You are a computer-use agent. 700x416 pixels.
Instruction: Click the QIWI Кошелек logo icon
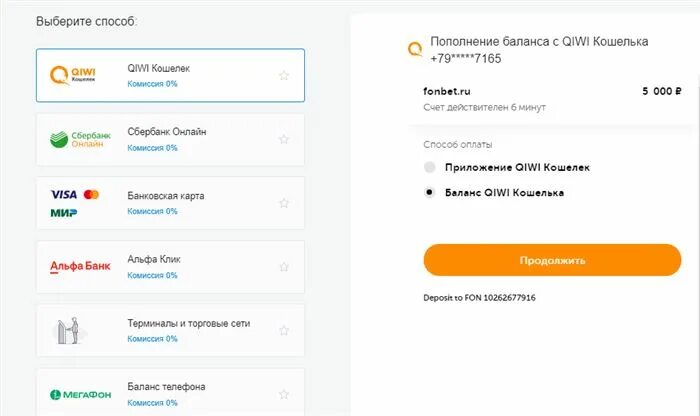[75, 75]
